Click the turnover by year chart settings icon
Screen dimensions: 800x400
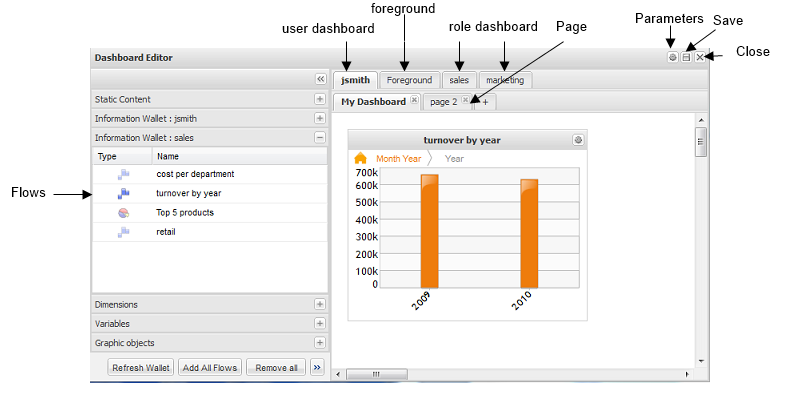pos(577,140)
